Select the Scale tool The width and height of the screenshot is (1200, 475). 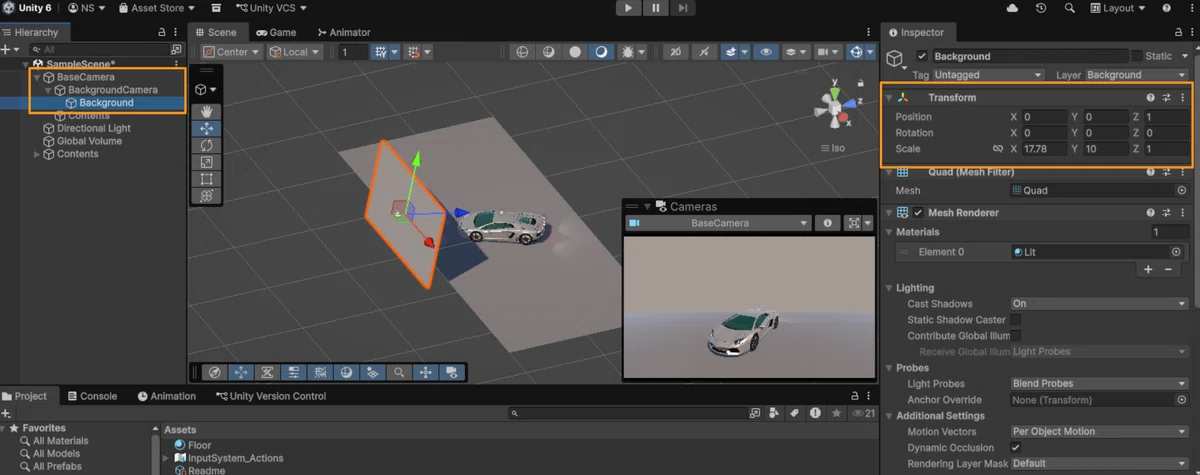[x=206, y=162]
